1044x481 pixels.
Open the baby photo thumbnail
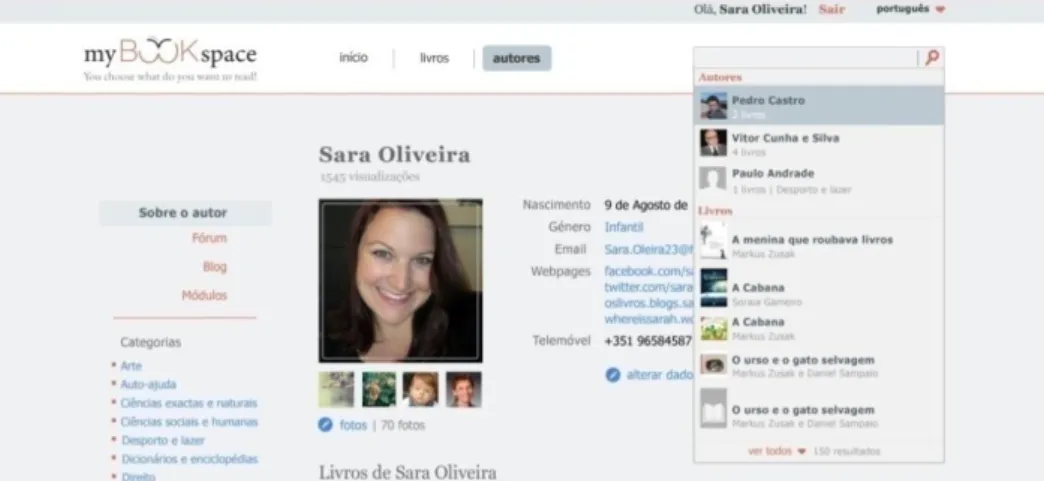pos(421,390)
